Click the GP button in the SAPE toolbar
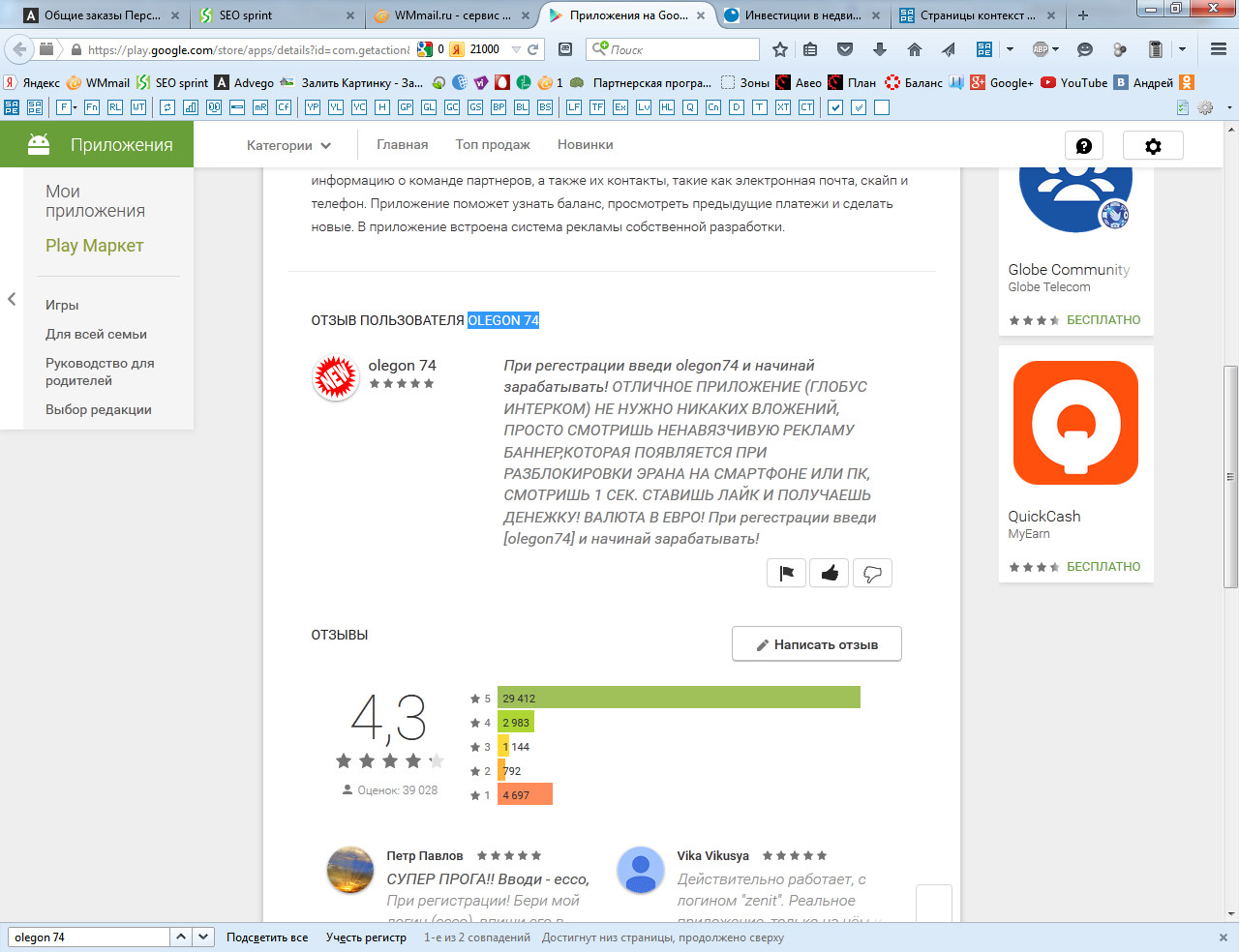Viewport: 1239px width, 952px height. (x=406, y=107)
